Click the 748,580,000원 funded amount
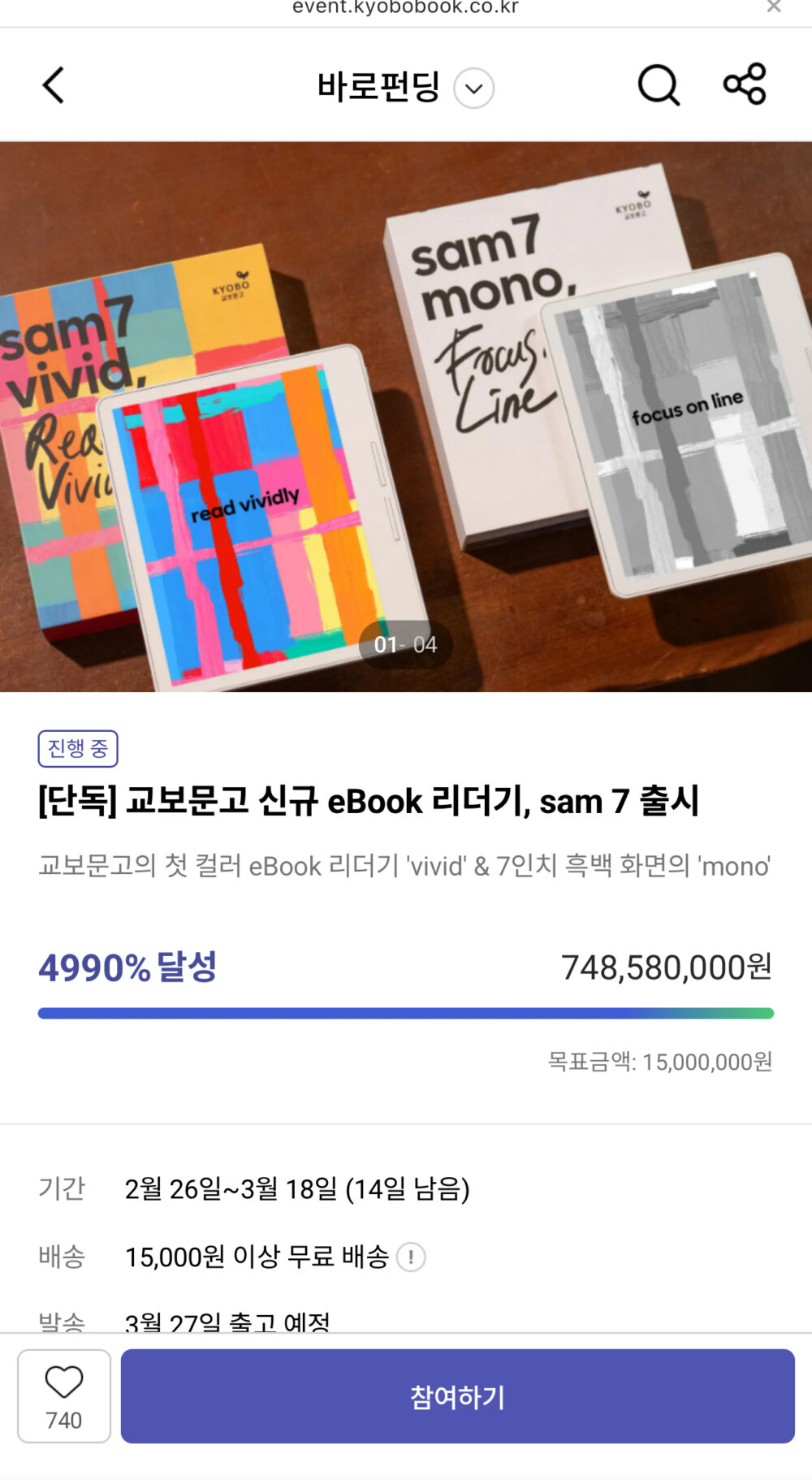Viewport: 812px width, 1480px height. [667, 967]
